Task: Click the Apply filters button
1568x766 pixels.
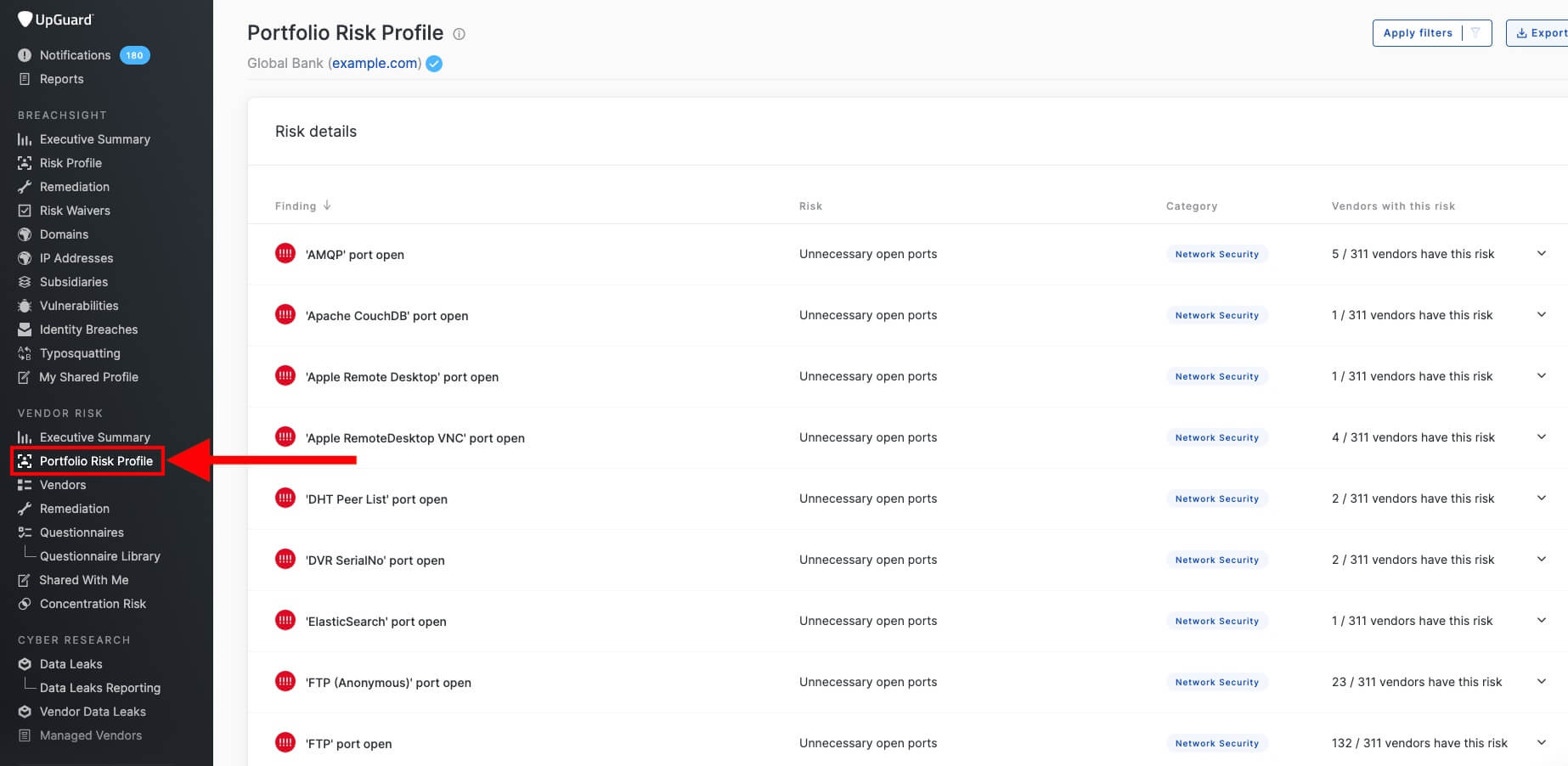Action: 1432,33
